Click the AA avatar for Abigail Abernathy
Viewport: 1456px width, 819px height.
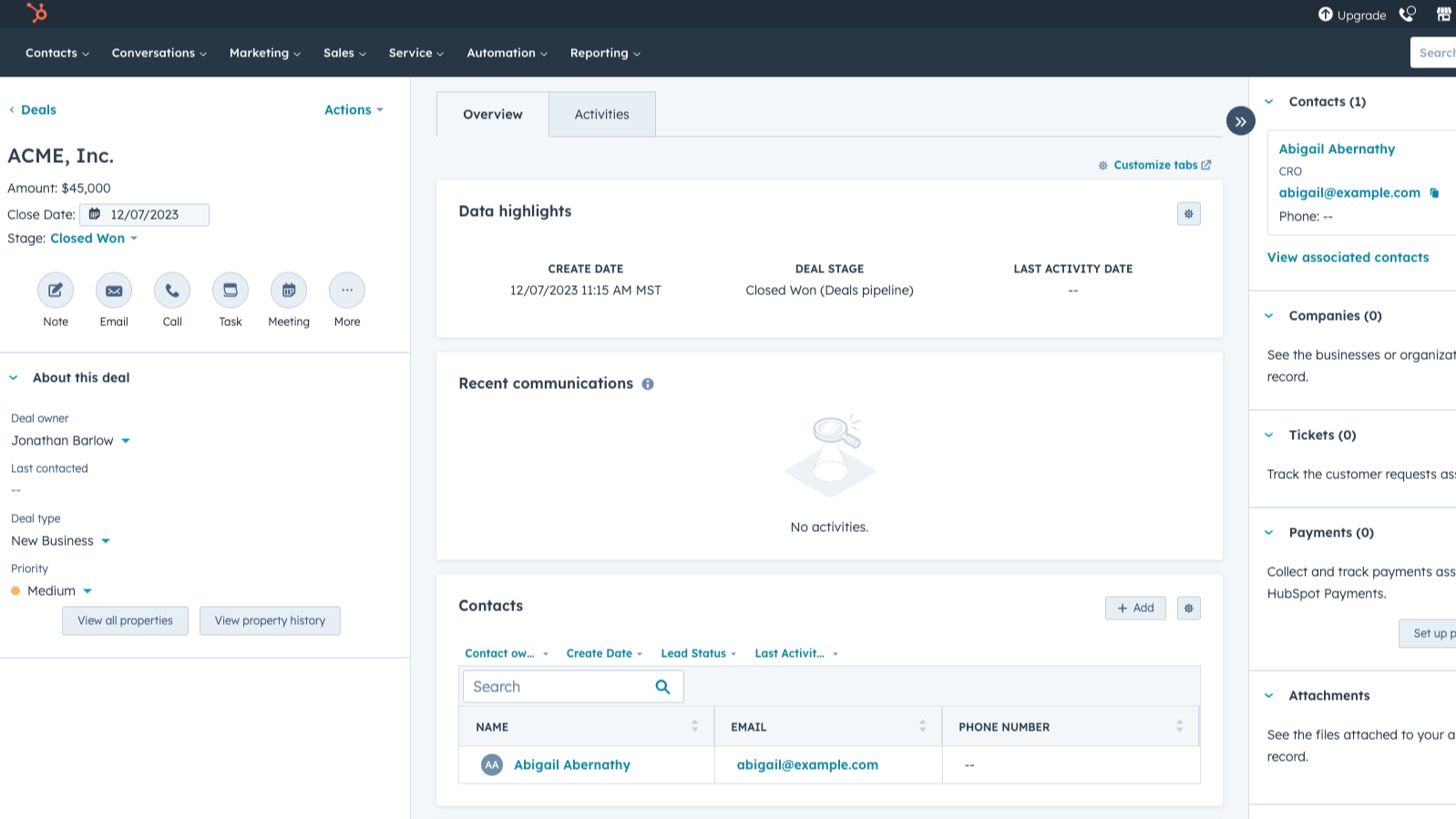(492, 765)
